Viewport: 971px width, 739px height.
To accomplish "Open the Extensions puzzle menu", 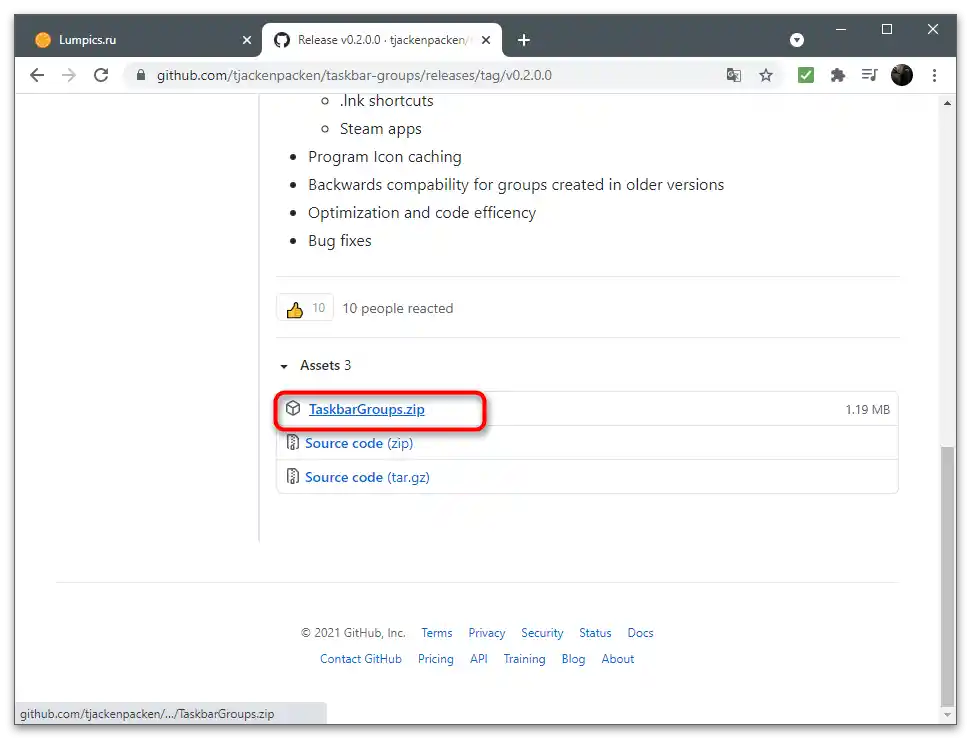I will [x=838, y=76].
